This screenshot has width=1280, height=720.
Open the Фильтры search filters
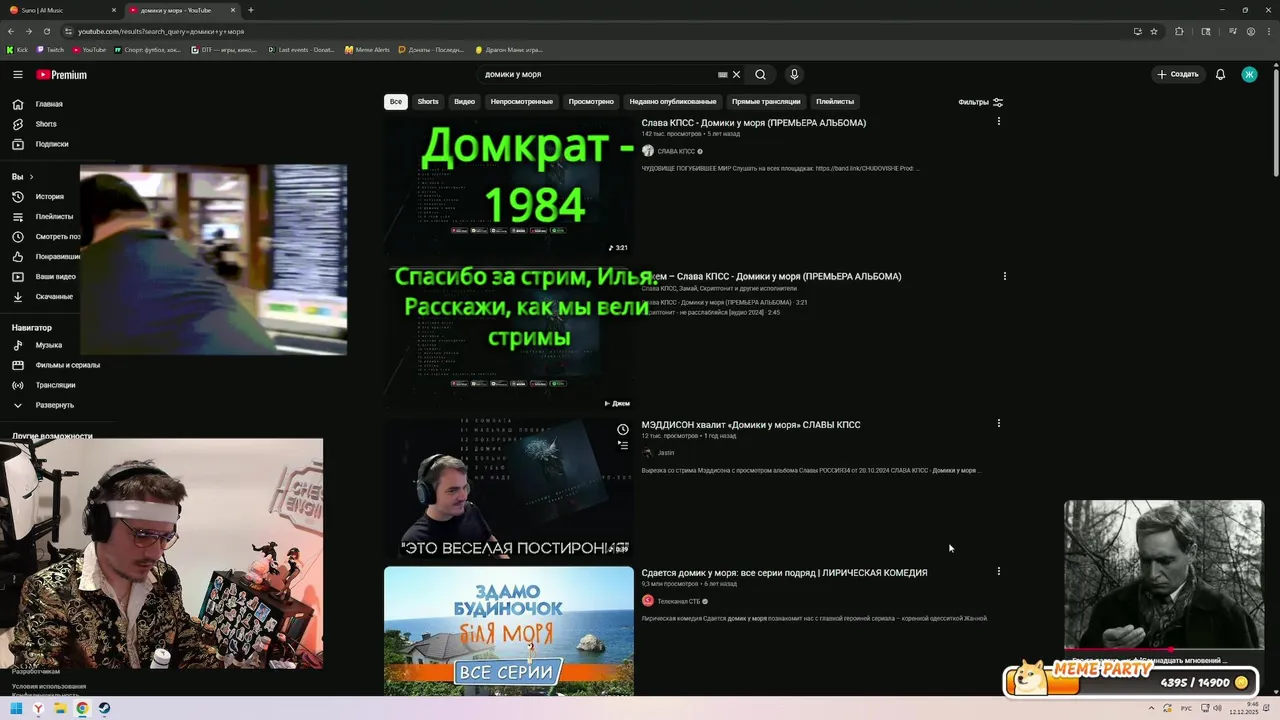[x=980, y=102]
